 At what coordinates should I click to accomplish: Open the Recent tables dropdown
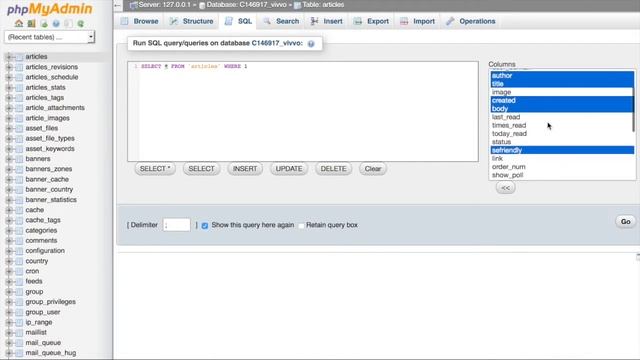pyautogui.click(x=49, y=37)
